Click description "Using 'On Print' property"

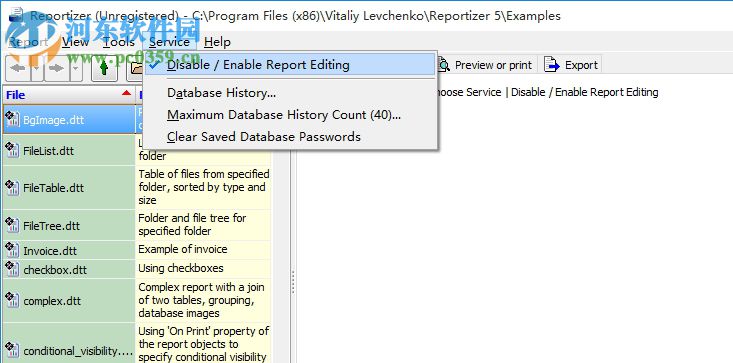[x=203, y=344]
